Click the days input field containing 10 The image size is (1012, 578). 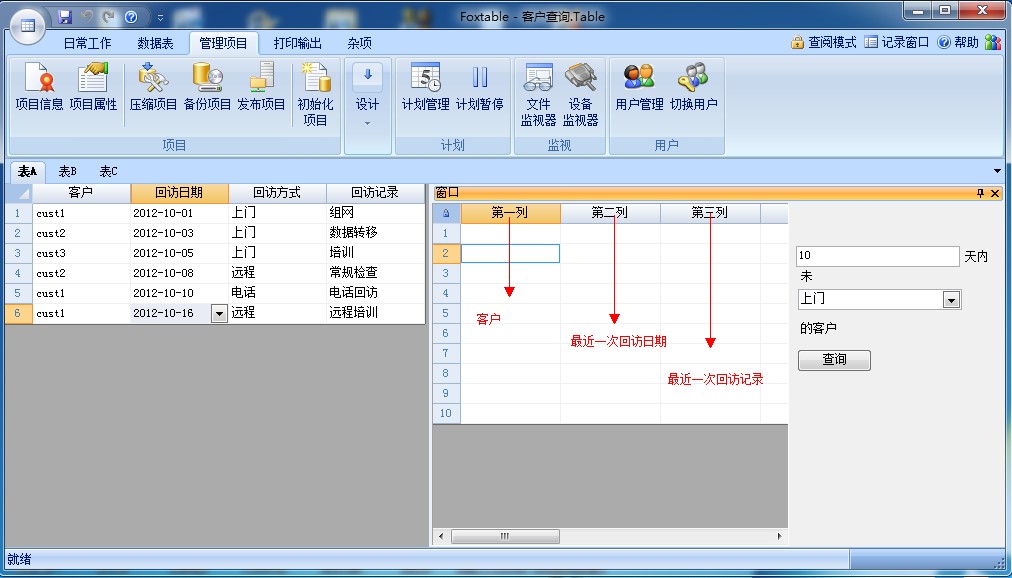pyautogui.click(x=877, y=257)
